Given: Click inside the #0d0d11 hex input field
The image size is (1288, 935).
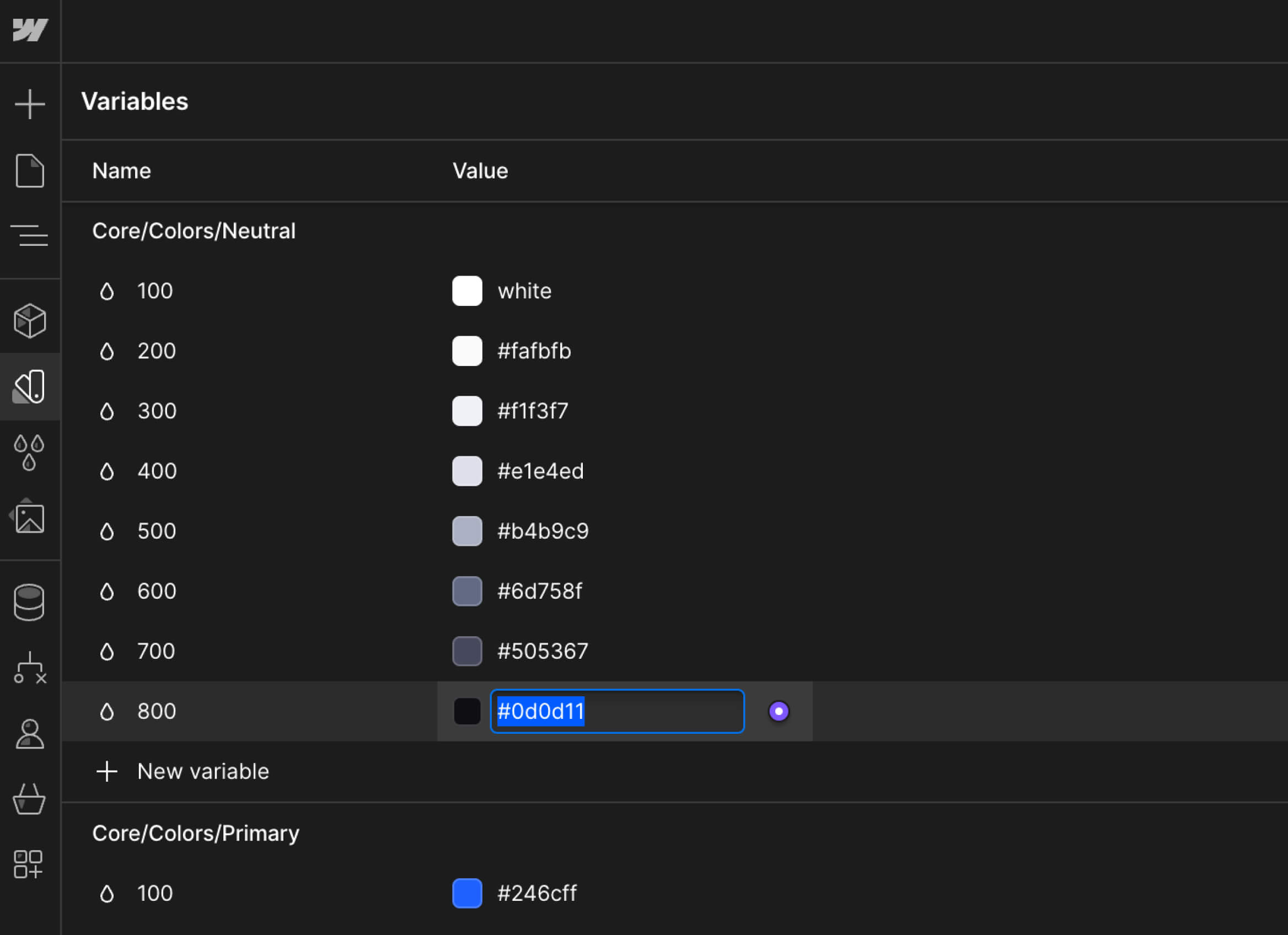Looking at the screenshot, I should (616, 711).
